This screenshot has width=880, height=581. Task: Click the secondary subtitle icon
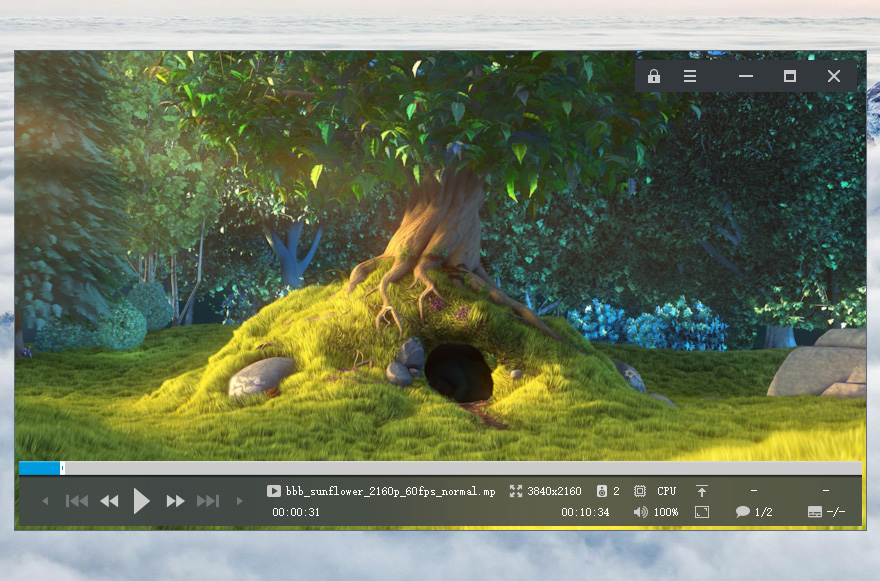(x=814, y=512)
